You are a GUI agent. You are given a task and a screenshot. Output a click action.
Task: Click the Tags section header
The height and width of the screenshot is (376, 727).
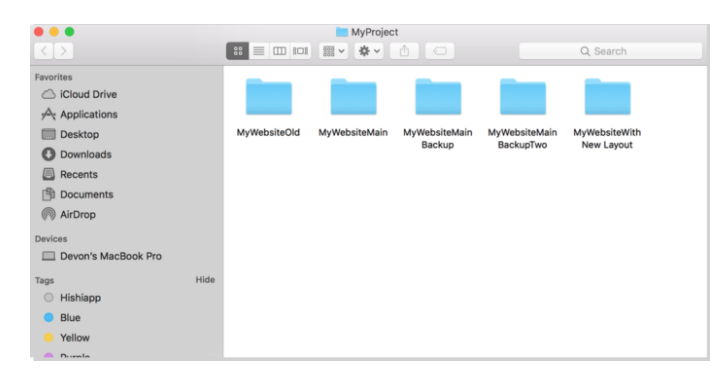[45, 280]
